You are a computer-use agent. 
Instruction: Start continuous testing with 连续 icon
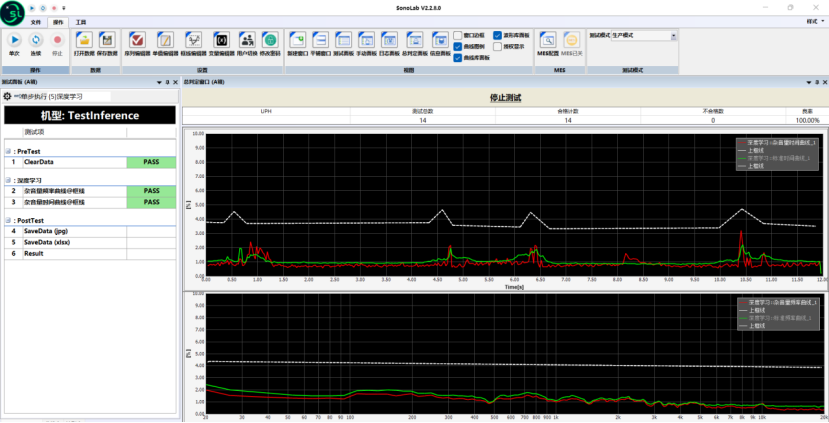(x=36, y=39)
